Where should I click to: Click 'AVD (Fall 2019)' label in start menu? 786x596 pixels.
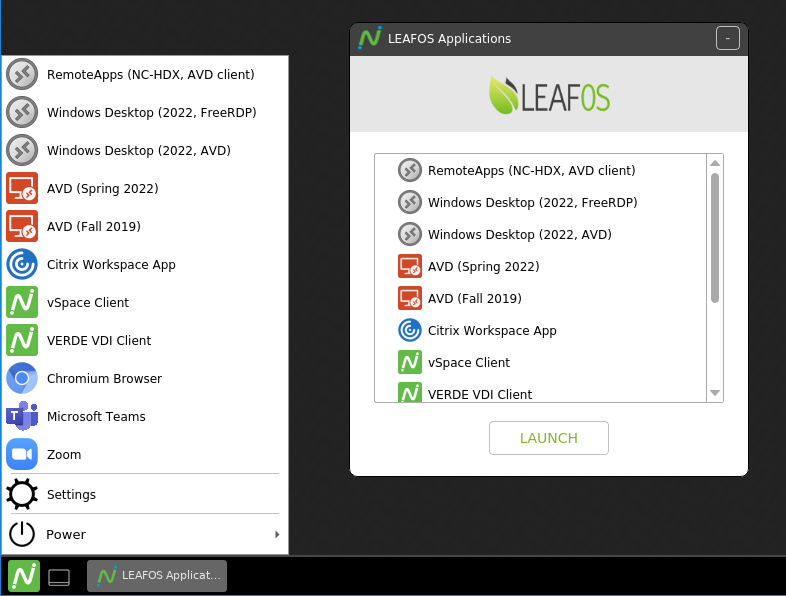click(94, 227)
